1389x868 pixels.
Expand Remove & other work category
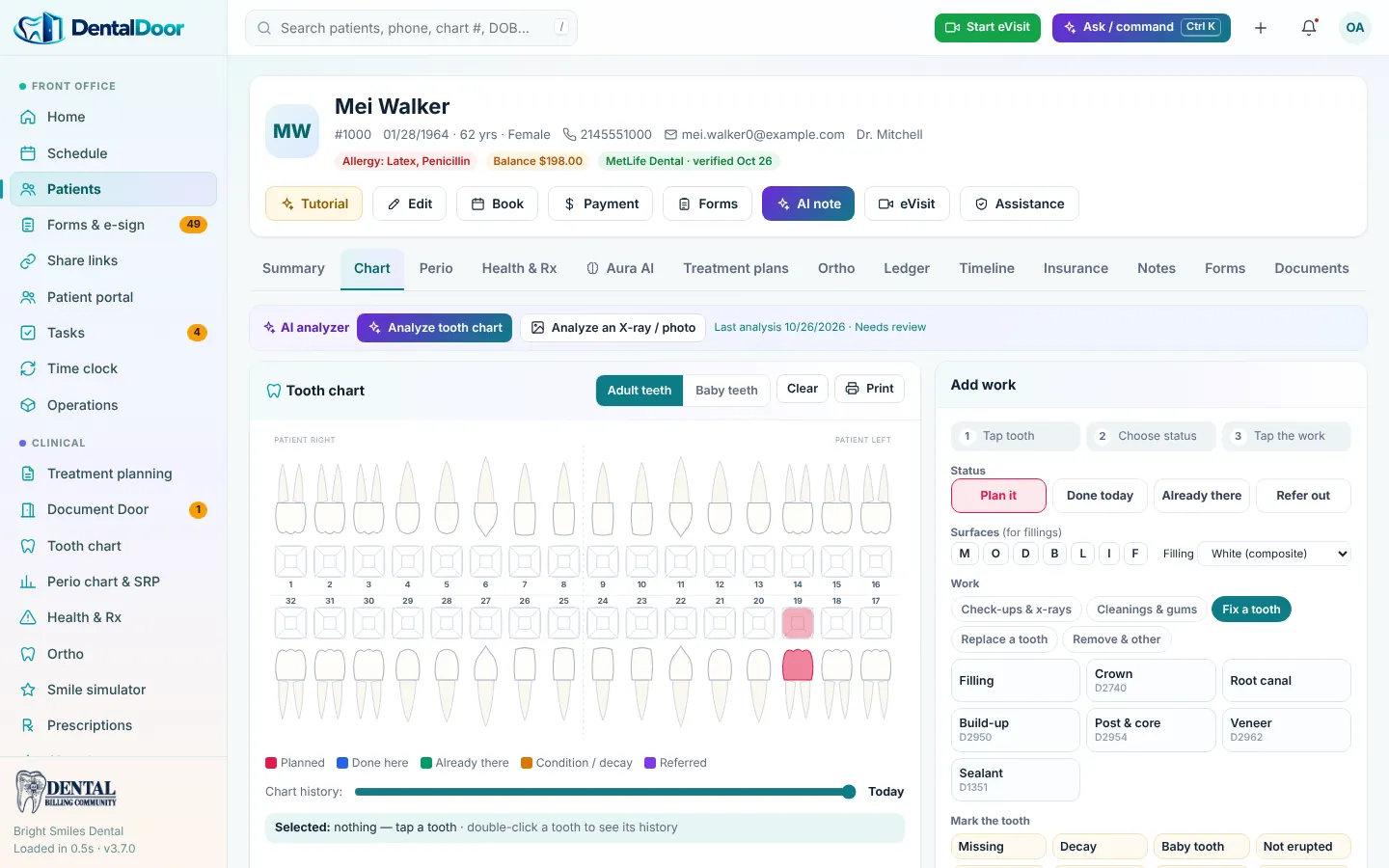pos(1117,639)
